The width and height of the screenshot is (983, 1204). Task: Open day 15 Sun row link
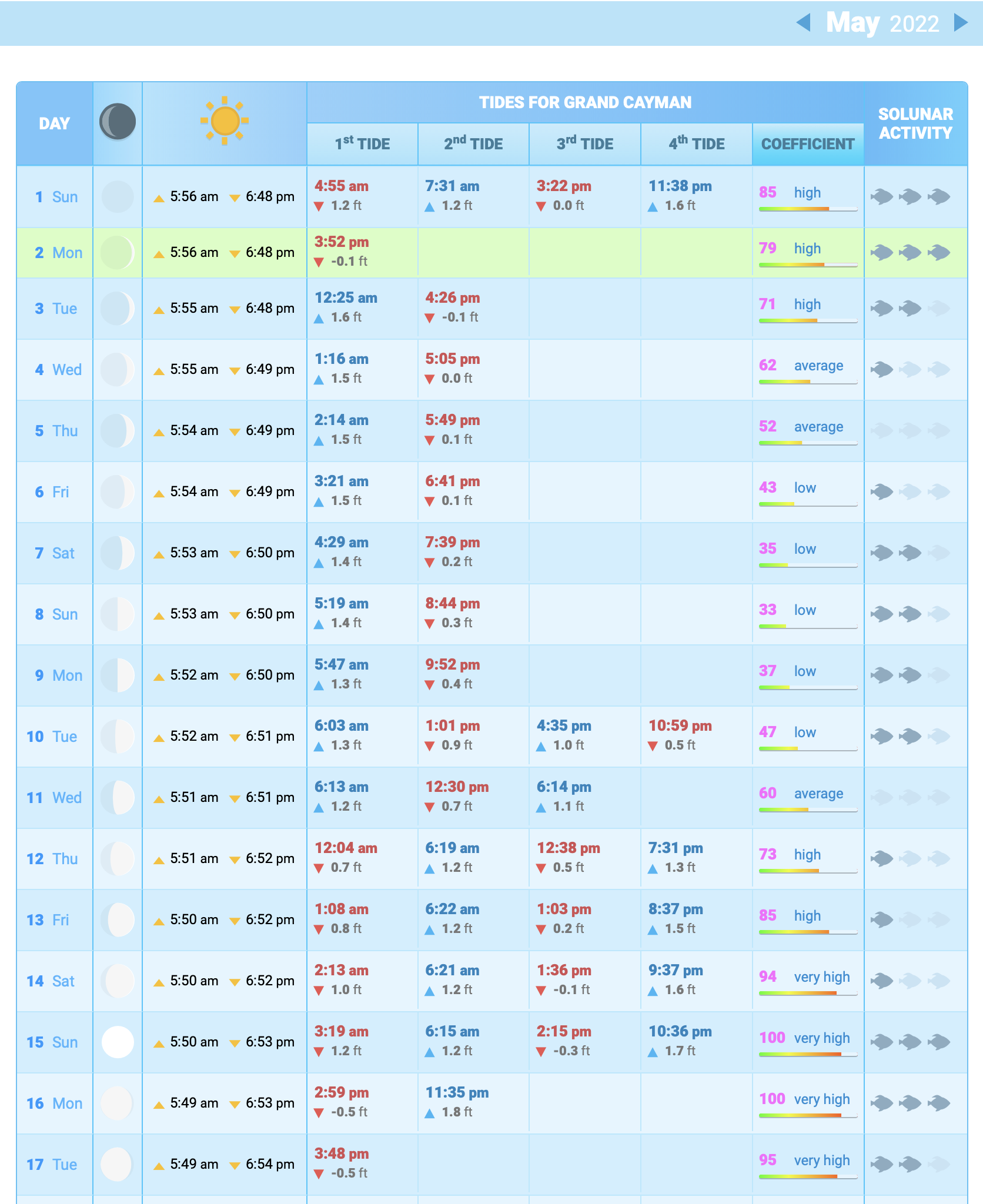(52, 1042)
